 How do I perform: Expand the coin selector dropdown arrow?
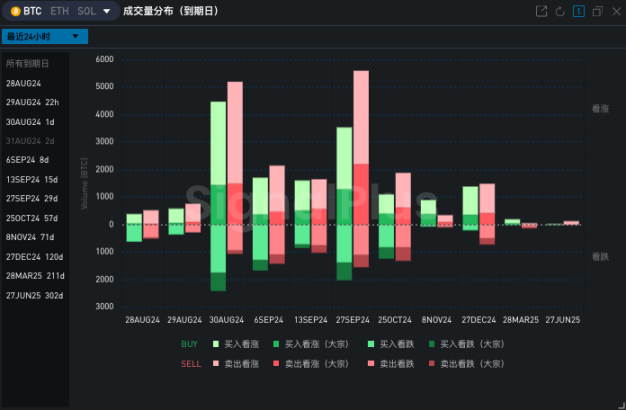(x=107, y=11)
